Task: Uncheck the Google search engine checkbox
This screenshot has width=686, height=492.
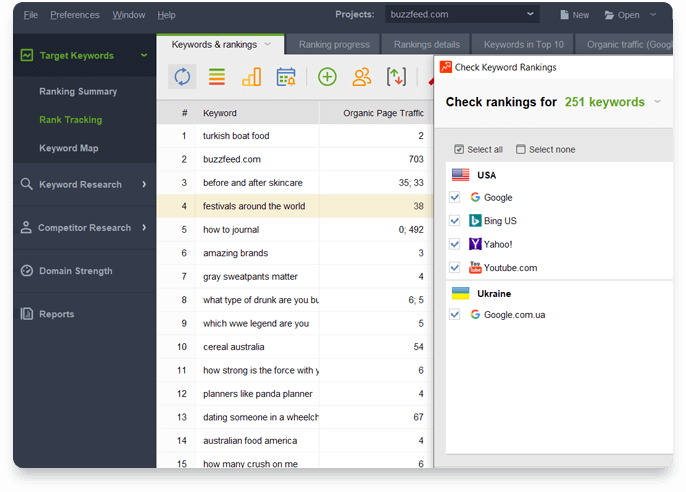Action: point(456,198)
